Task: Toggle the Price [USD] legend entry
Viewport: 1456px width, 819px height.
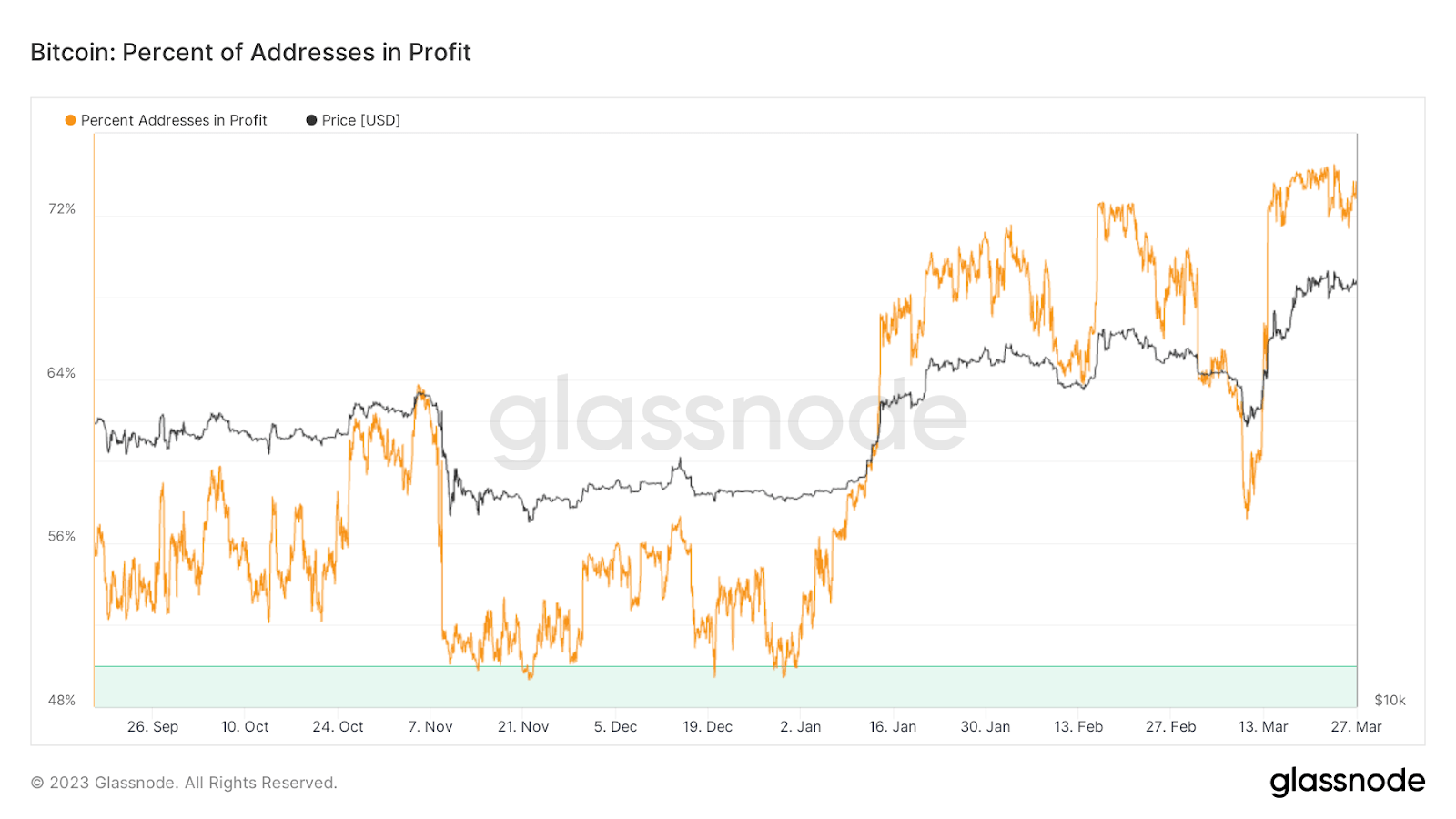Action: (x=360, y=120)
